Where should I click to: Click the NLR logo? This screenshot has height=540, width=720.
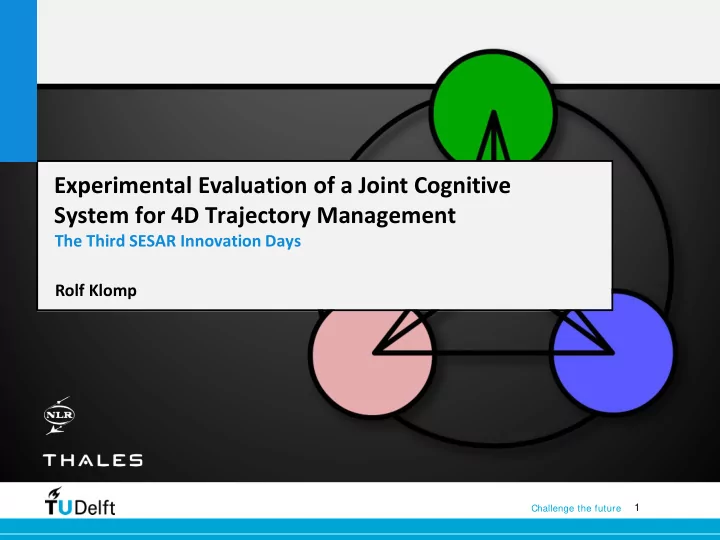[x=59, y=415]
